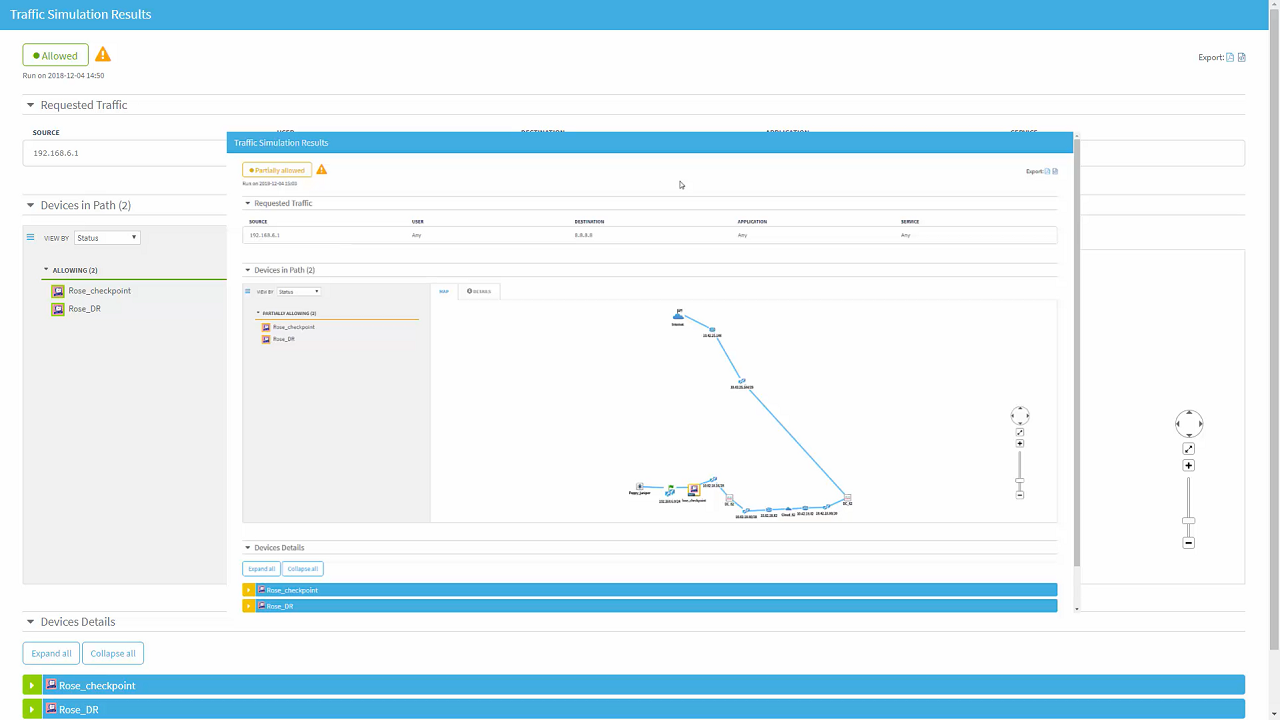Click the pan compass control in the background map
The image size is (1280, 720).
tap(1189, 424)
